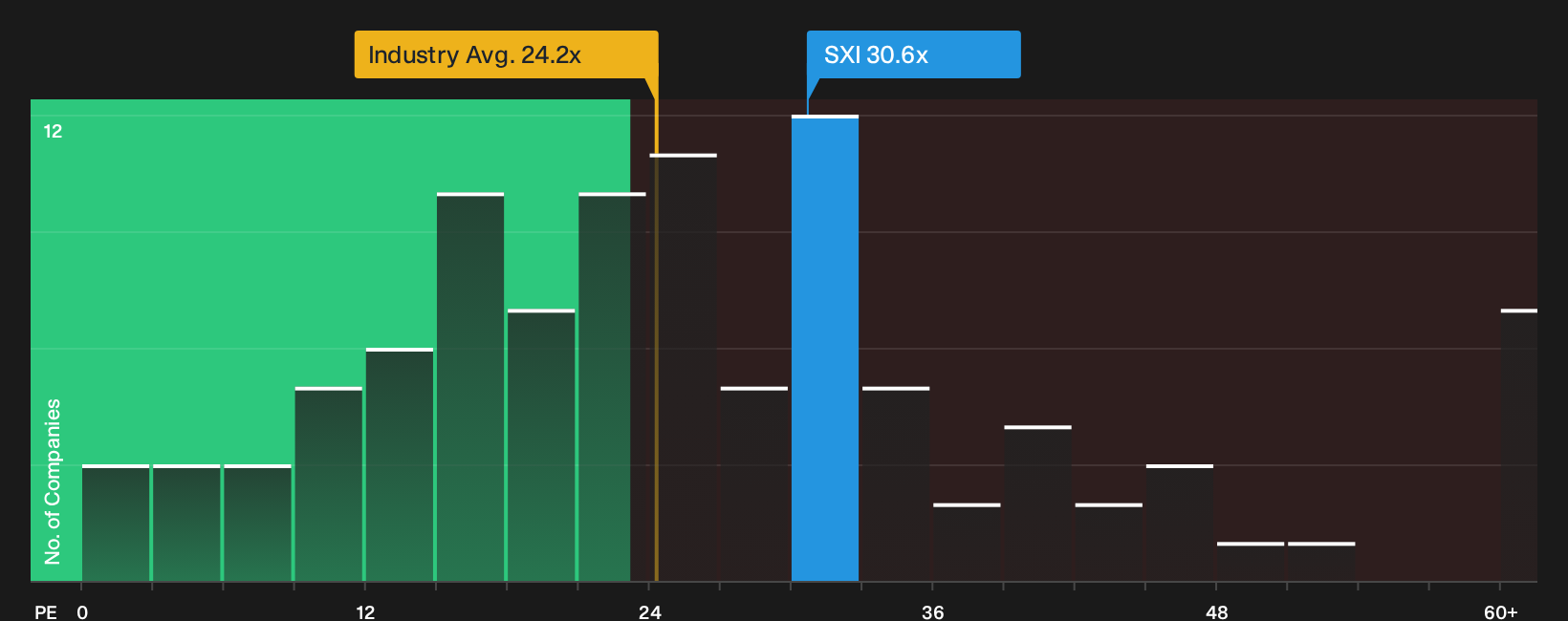1568x621 pixels.
Task: Select the dark bar starting at PE 36
Action: [967, 542]
